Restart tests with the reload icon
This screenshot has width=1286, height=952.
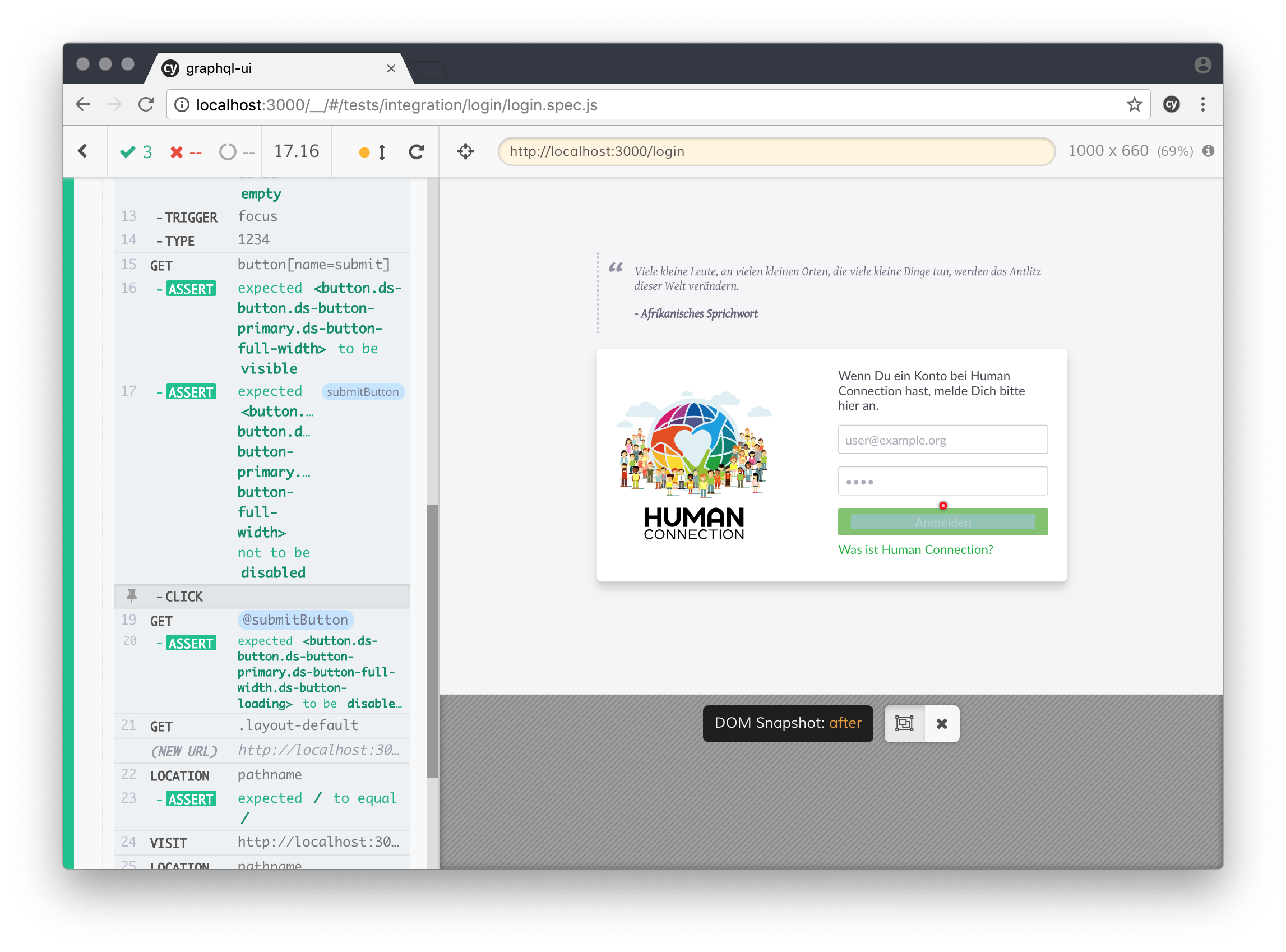pos(417,151)
